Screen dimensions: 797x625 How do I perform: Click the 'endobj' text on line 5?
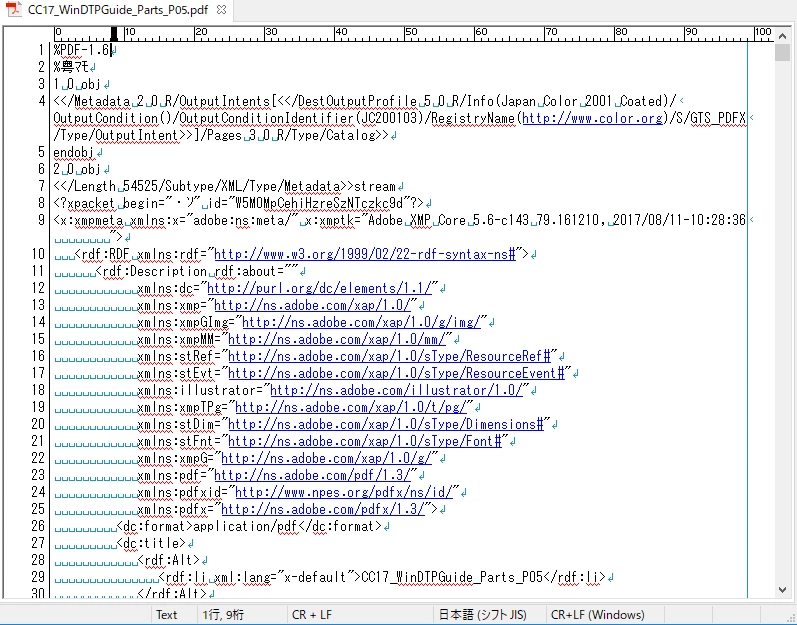(74, 152)
